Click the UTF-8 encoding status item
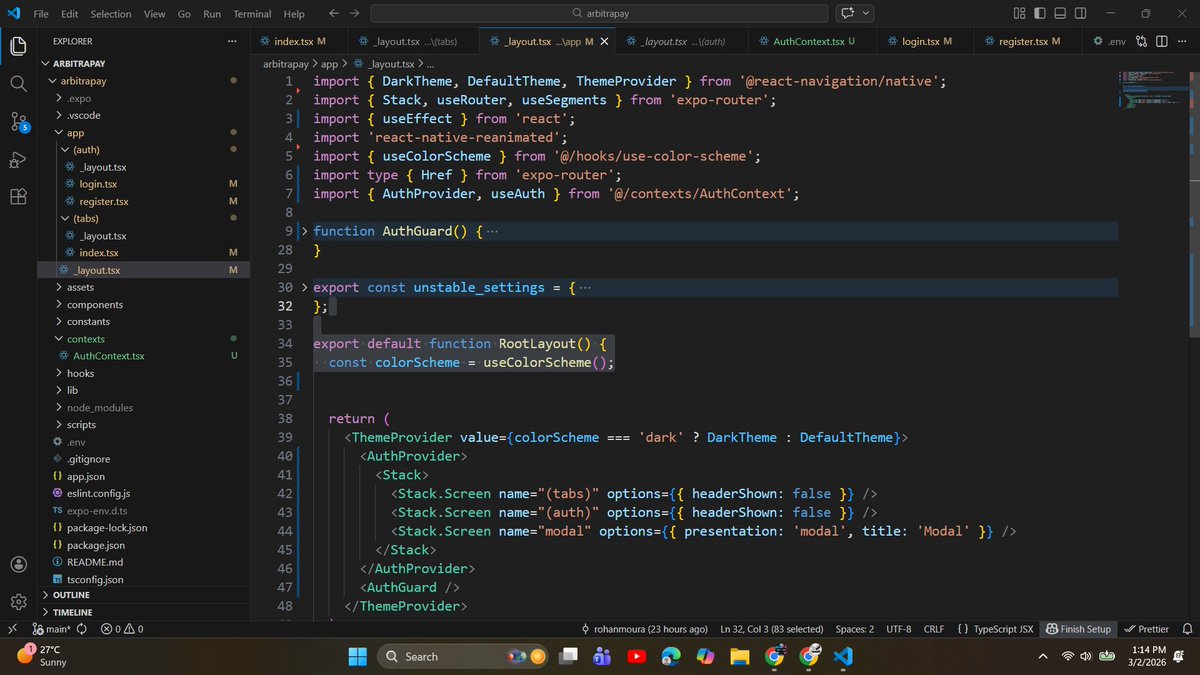 (898, 629)
